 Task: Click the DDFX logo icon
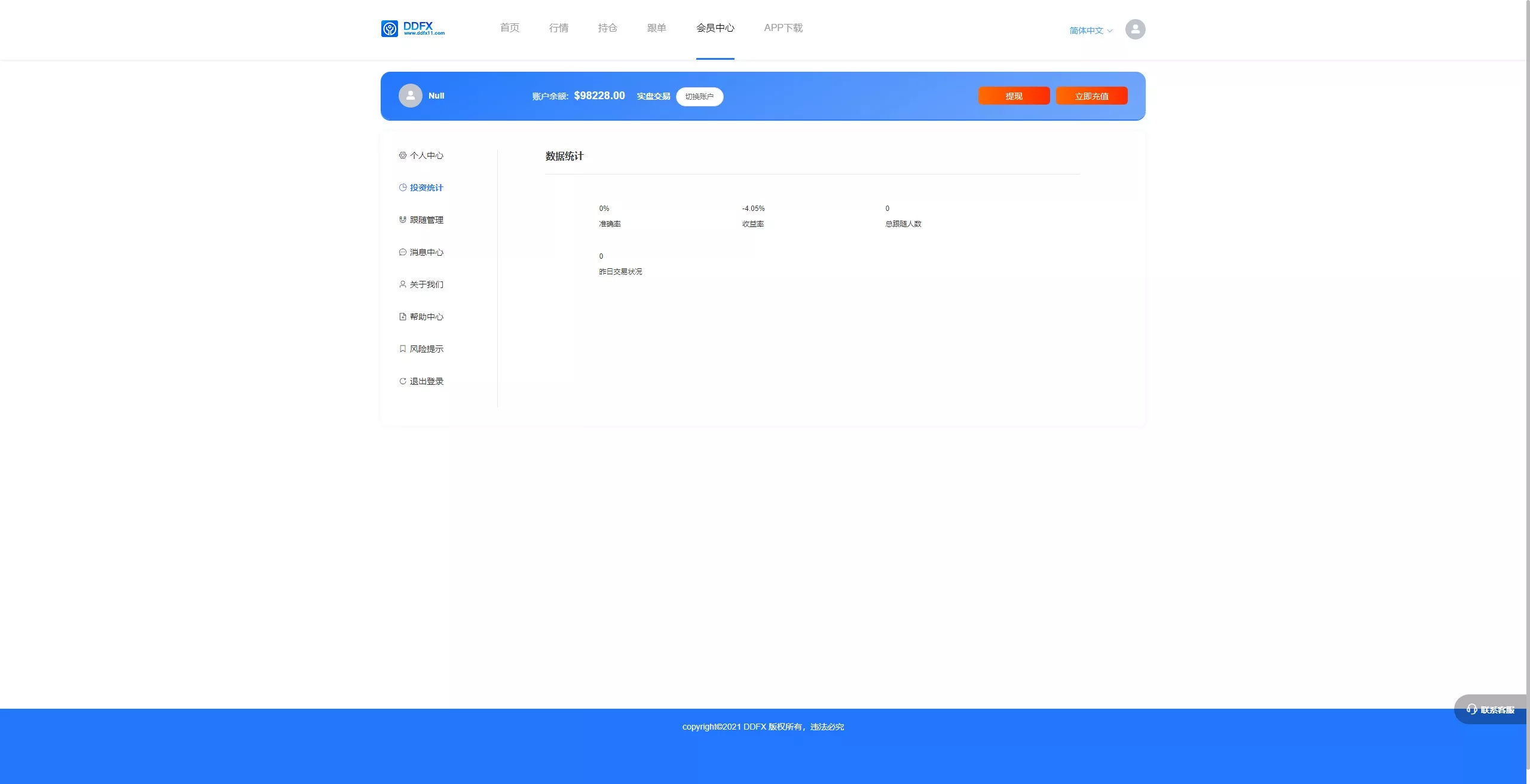[390, 29]
